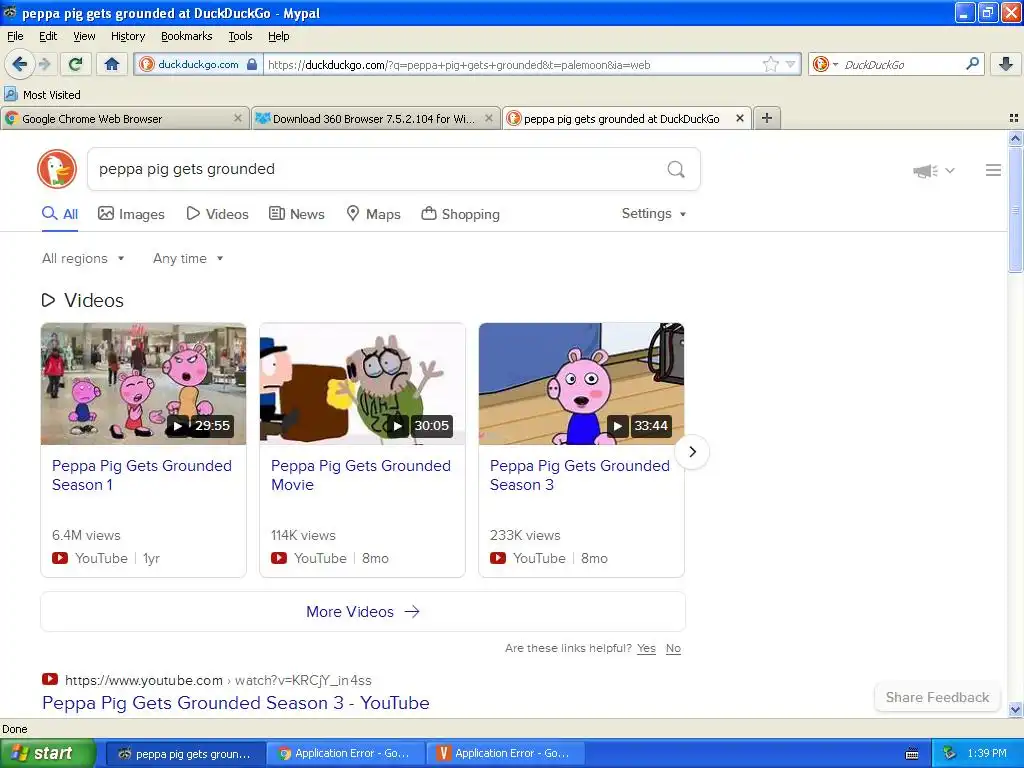Open the View menu

(84, 36)
